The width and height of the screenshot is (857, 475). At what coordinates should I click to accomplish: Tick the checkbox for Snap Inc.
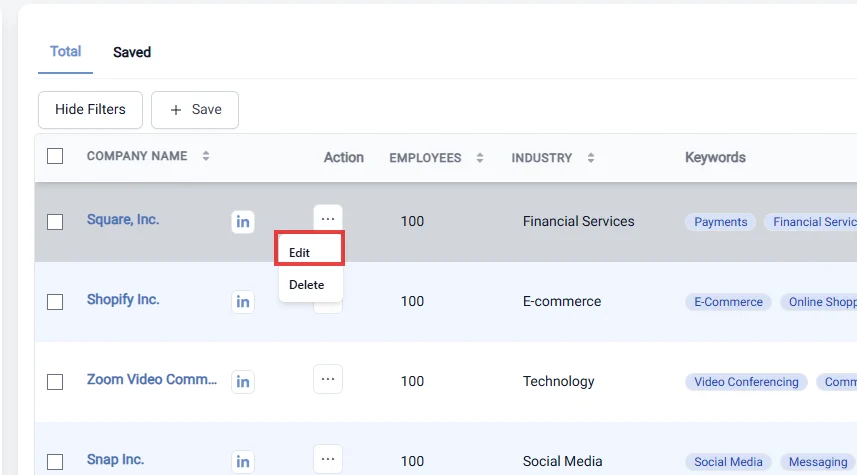(x=55, y=462)
